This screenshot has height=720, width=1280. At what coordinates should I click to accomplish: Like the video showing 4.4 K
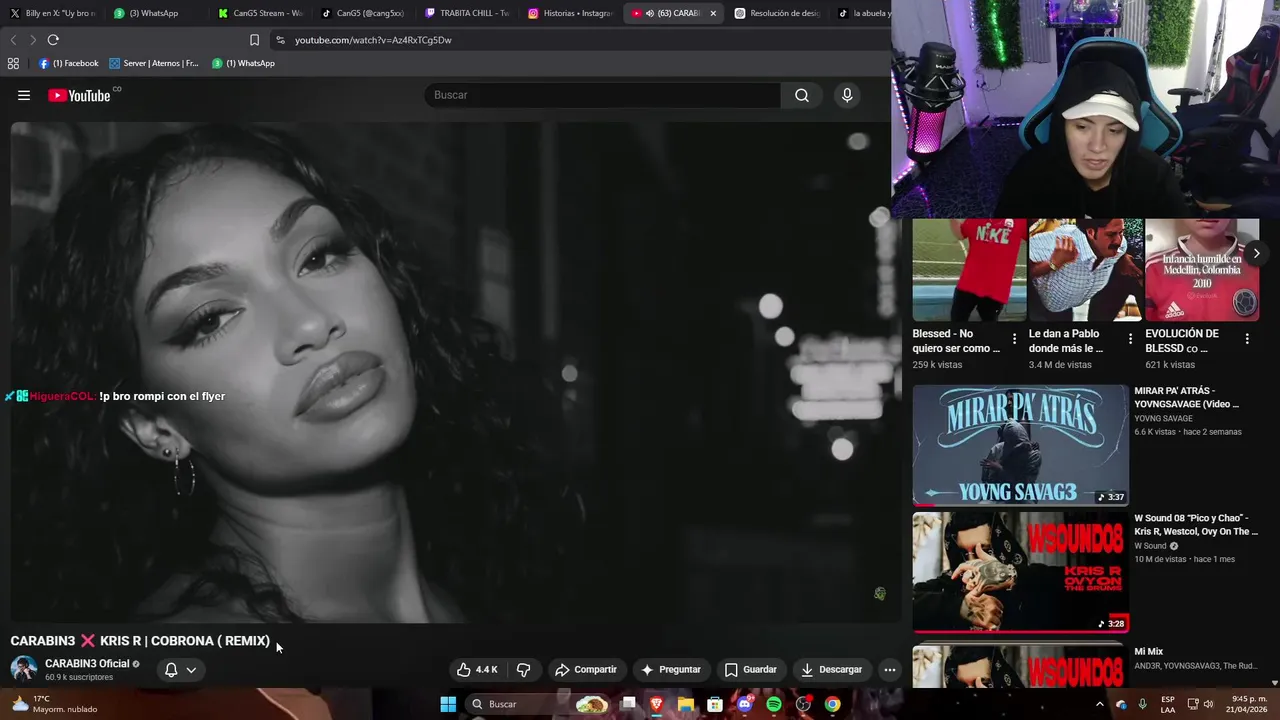478,670
